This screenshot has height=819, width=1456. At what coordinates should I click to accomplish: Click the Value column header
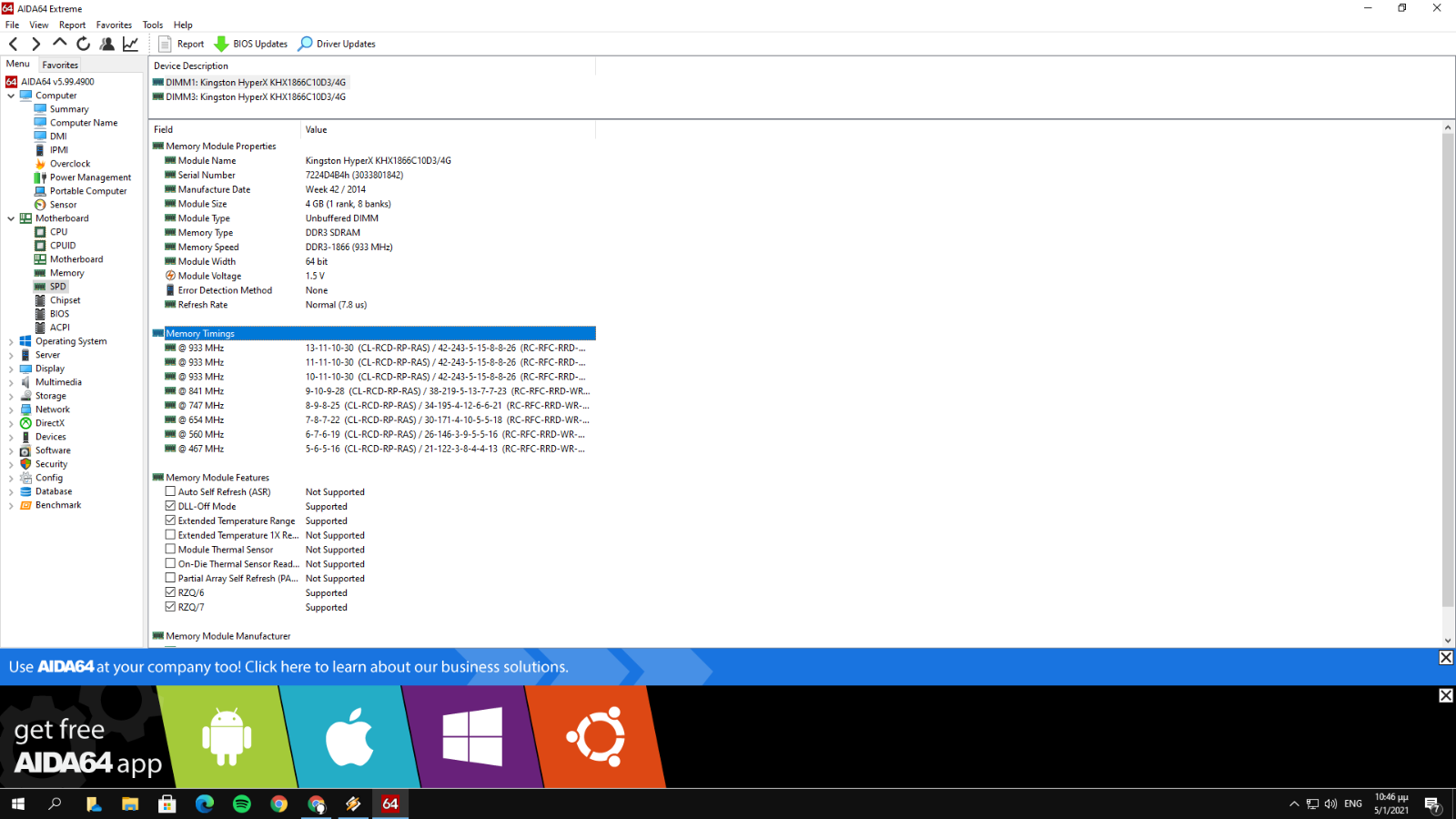[448, 129]
